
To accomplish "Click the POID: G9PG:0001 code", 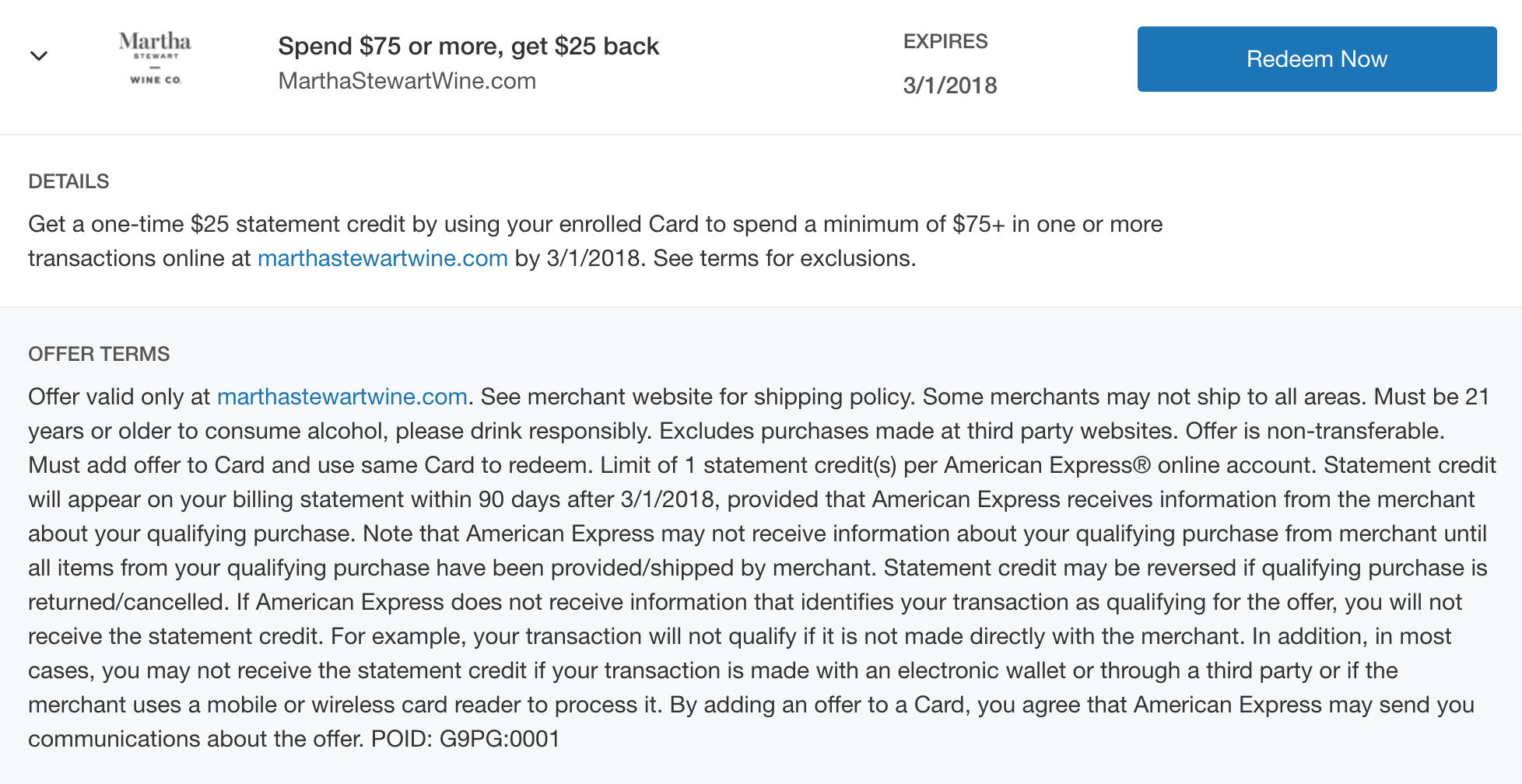I will [465, 739].
